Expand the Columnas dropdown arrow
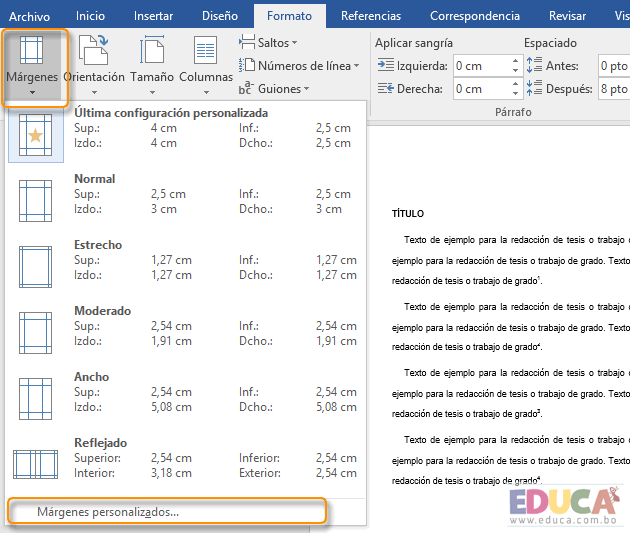The width and height of the screenshot is (630, 533). tap(206, 93)
